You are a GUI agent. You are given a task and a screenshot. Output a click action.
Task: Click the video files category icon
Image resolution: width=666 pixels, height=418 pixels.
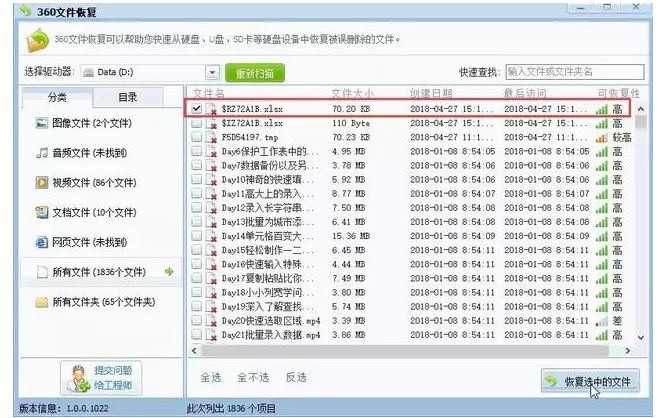click(x=41, y=183)
